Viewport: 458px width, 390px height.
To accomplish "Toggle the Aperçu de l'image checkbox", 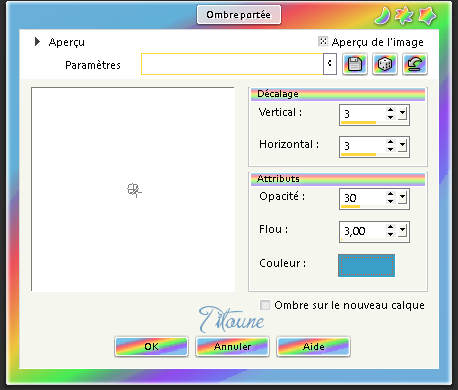I will [x=323, y=41].
